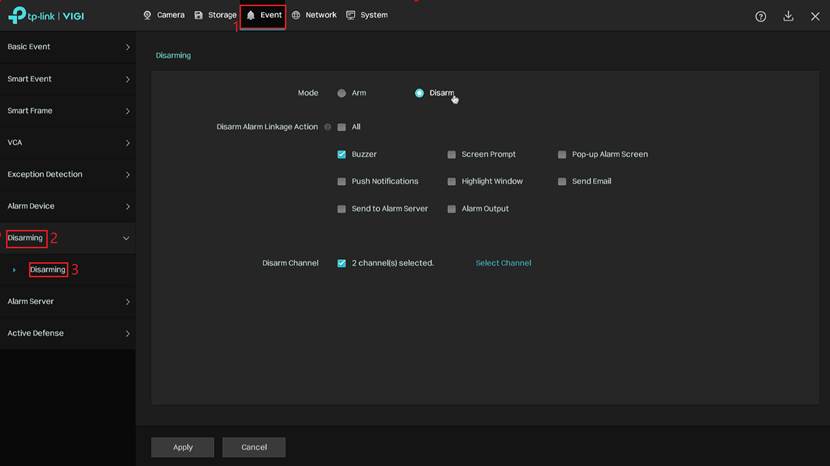Click the Disarming page heading
This screenshot has width=830, height=466.
[x=173, y=56]
